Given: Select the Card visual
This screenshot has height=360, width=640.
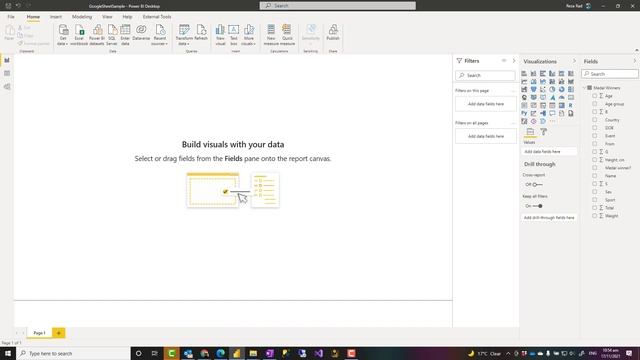Looking at the screenshot, I should click(571, 98).
